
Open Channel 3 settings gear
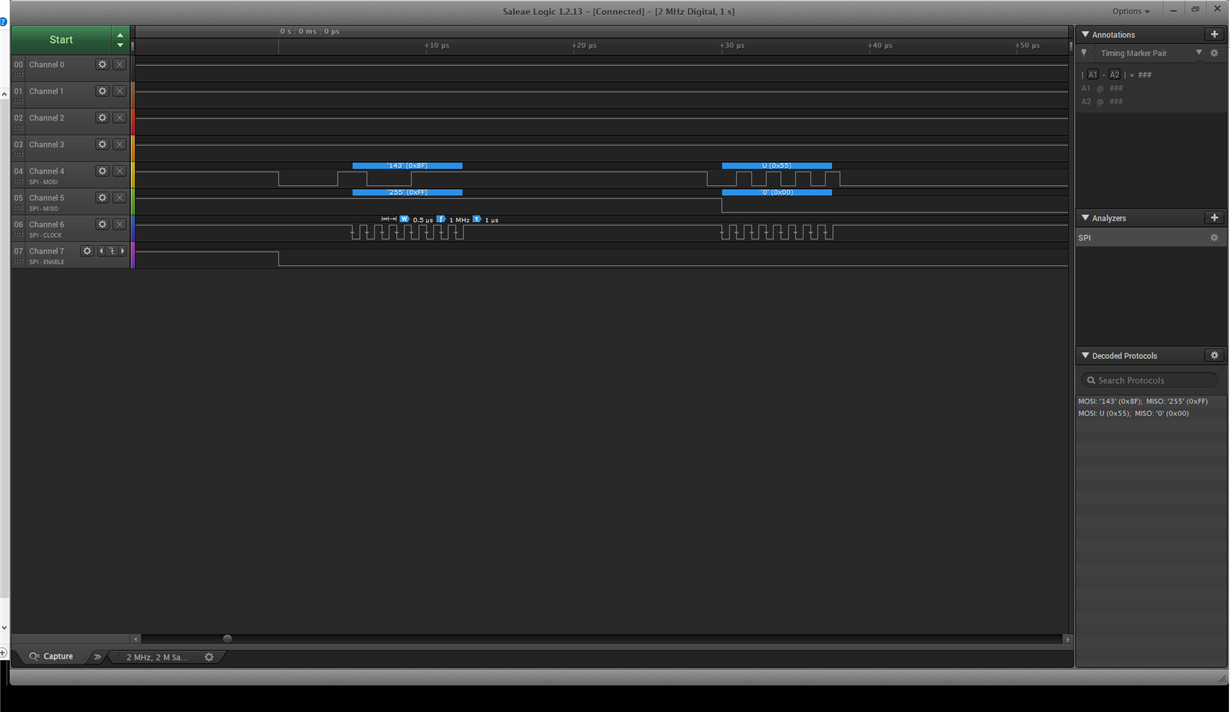[102, 144]
